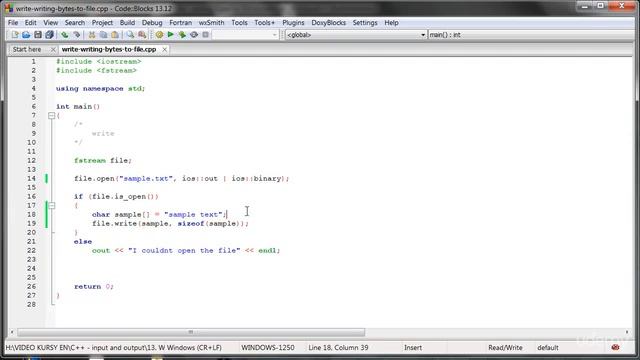Open the Debug menu
Screen dimensions: 640x360
[152, 22]
